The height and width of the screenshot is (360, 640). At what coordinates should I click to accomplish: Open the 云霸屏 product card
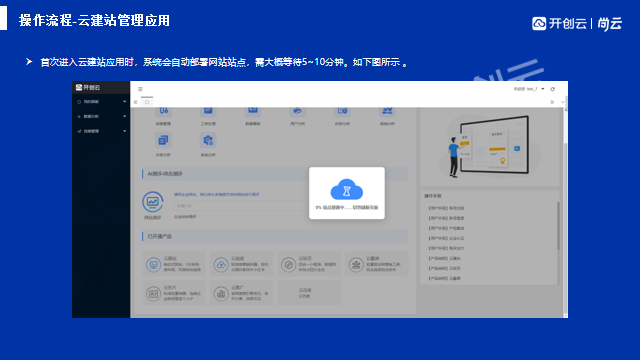click(377, 264)
